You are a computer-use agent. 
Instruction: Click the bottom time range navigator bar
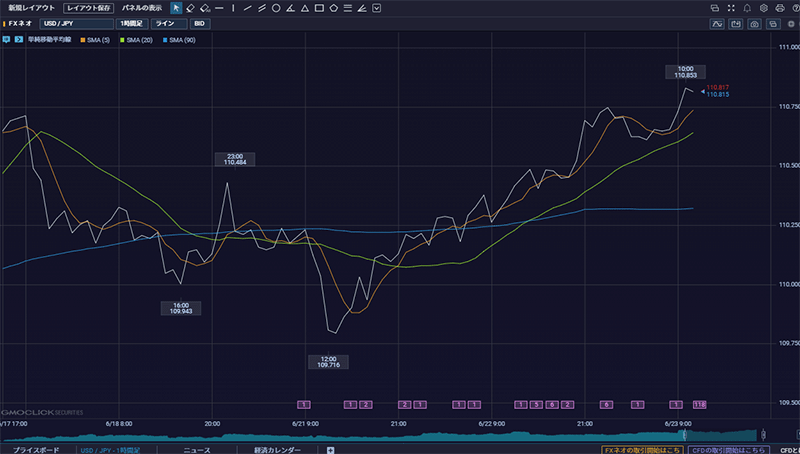click(400, 434)
